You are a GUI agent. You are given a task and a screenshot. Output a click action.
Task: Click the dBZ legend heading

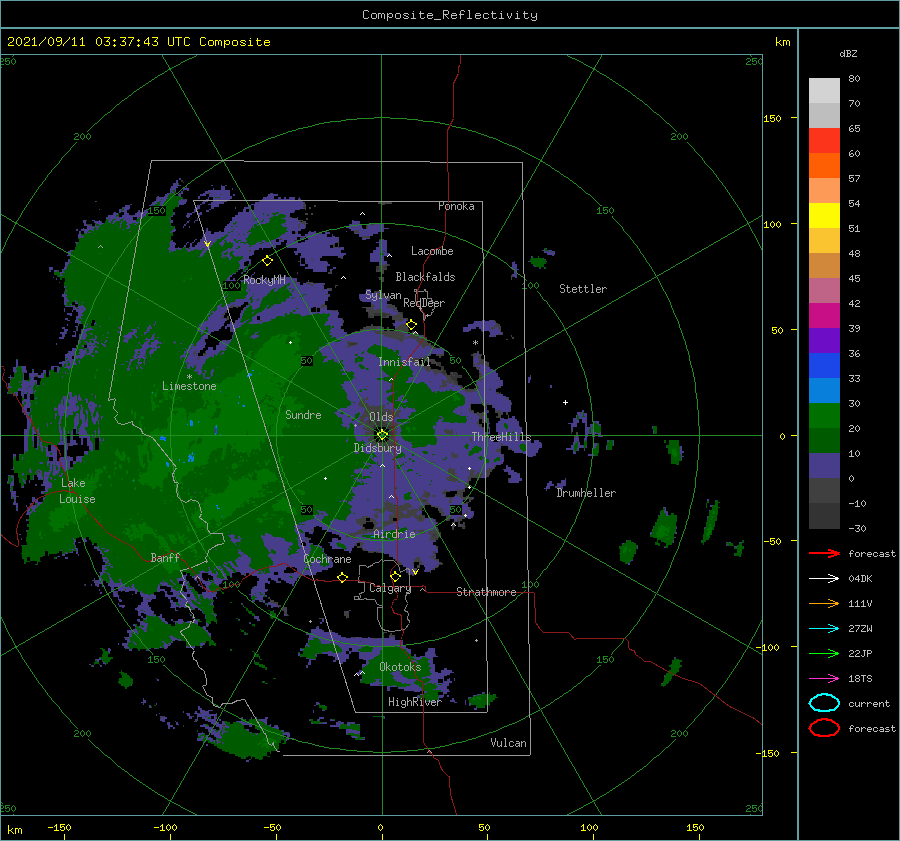coord(848,53)
